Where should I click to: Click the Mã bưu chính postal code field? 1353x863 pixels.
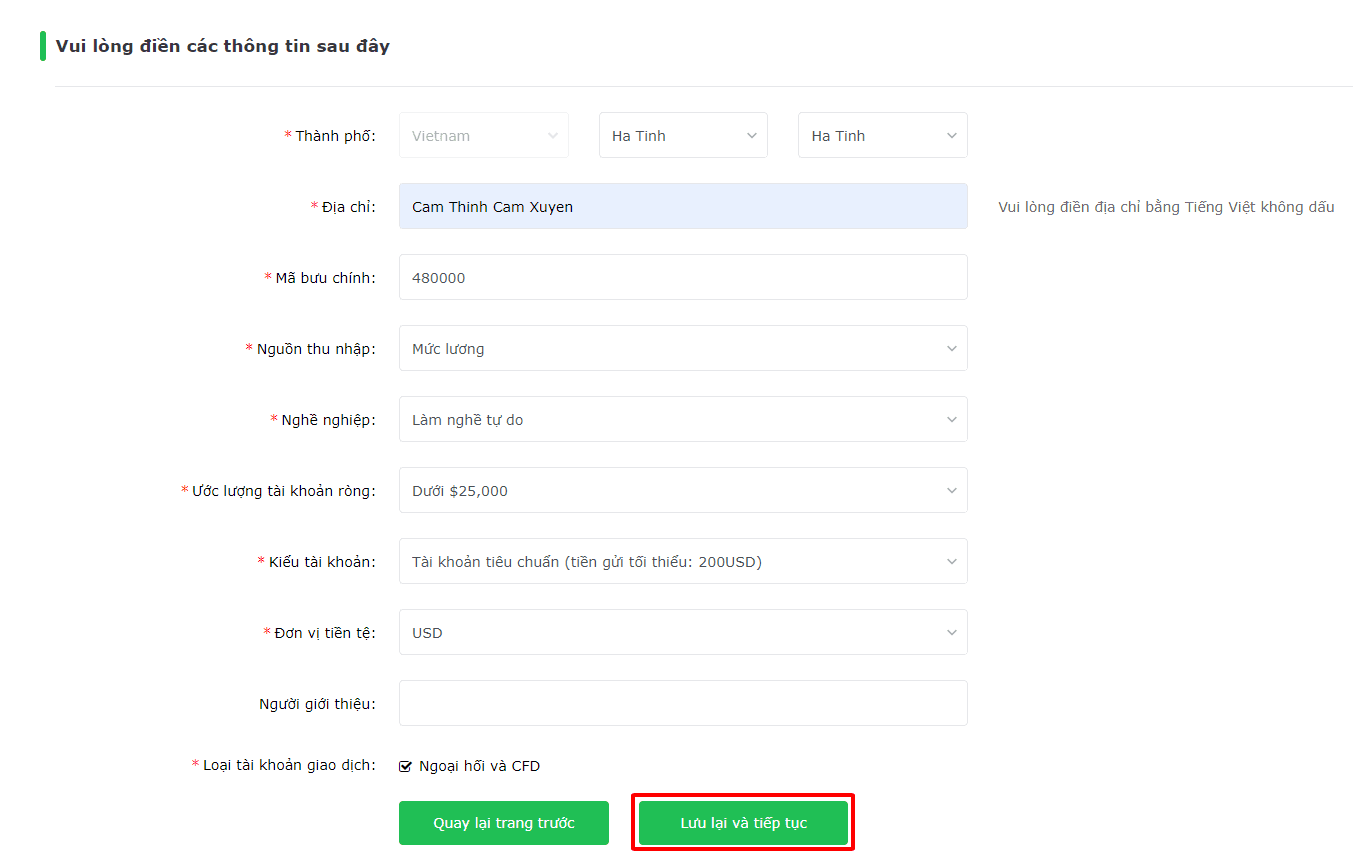point(683,277)
